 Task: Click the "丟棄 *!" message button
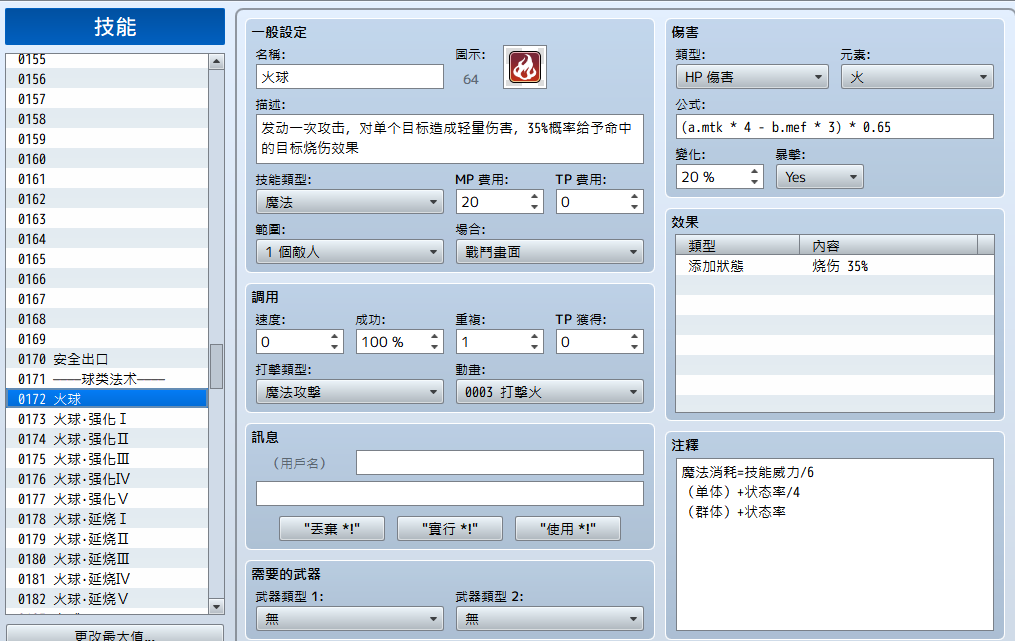coord(332,528)
